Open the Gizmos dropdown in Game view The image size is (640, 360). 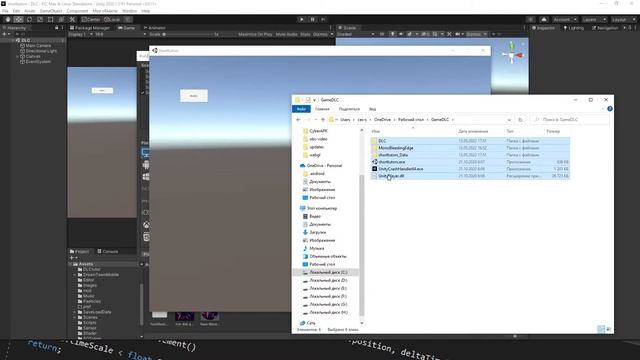323,34
